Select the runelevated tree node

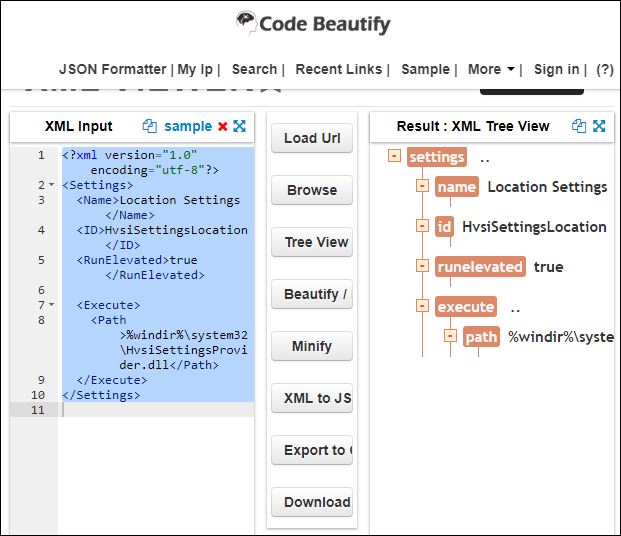click(x=480, y=267)
